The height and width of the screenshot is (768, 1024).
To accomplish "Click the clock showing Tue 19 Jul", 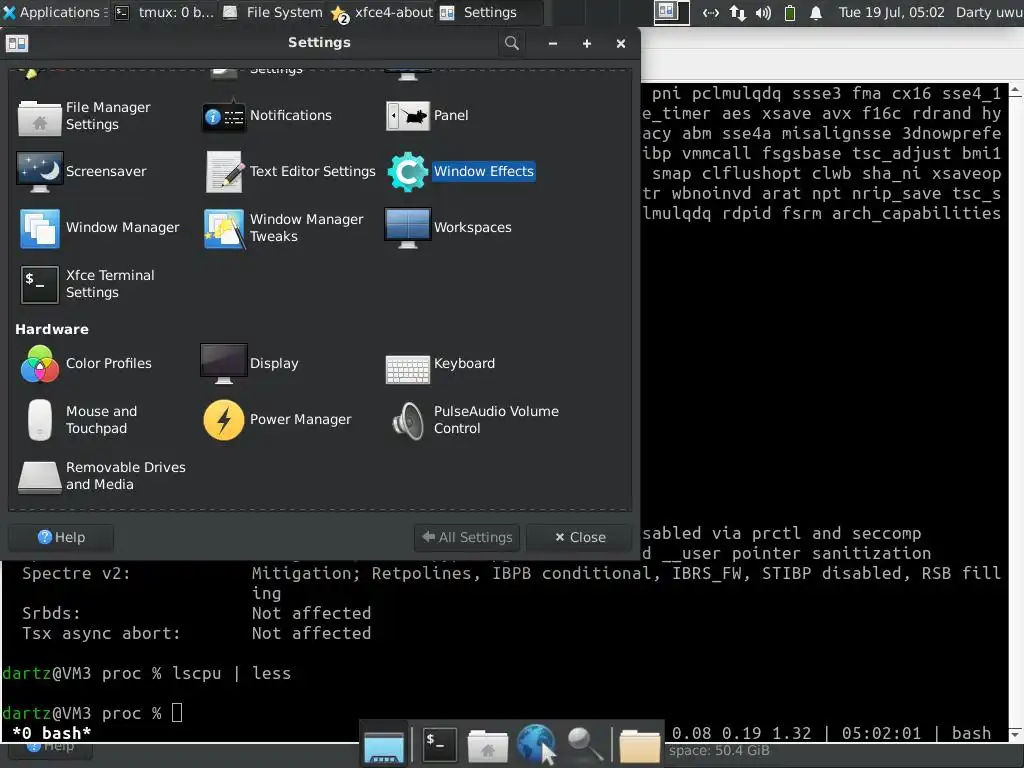I will 891,12.
